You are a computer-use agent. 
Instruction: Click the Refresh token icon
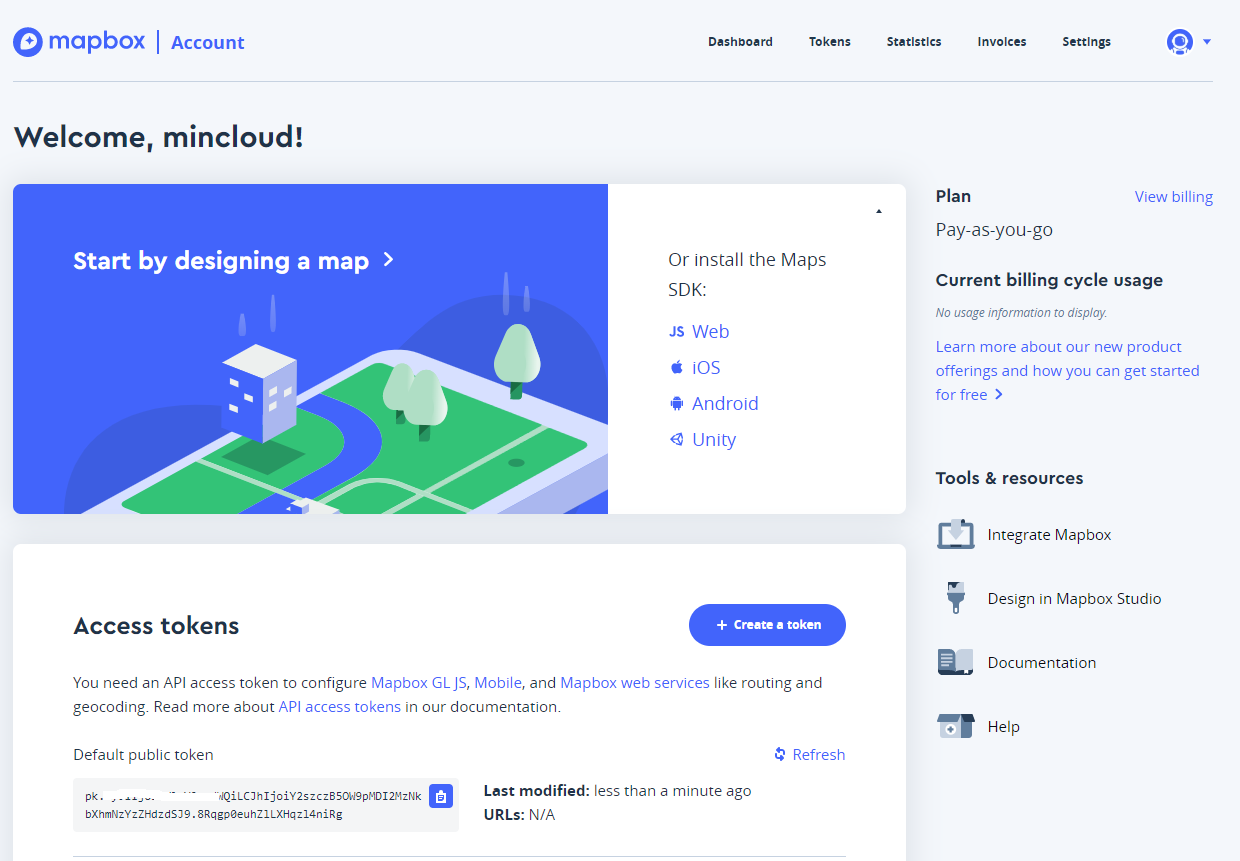780,754
